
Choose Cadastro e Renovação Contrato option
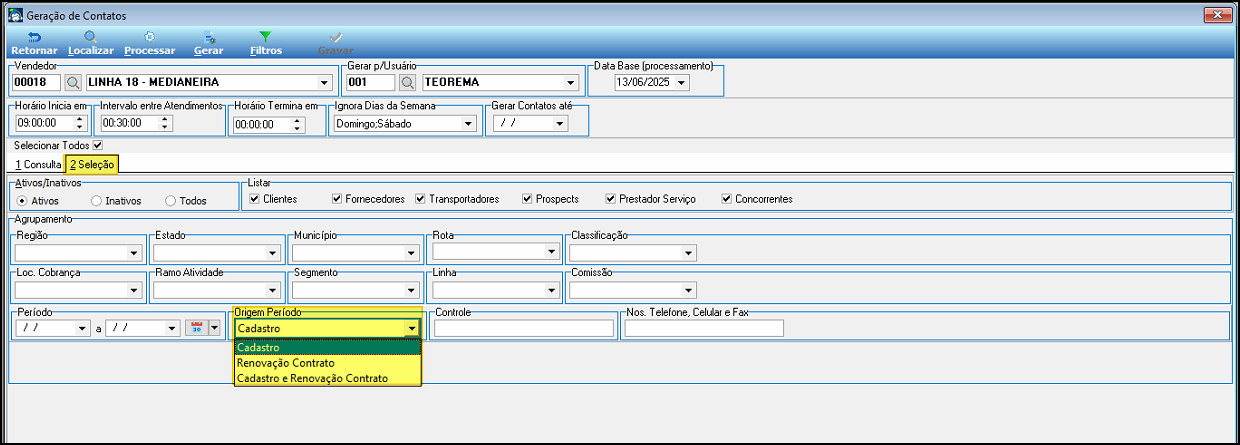328,378
